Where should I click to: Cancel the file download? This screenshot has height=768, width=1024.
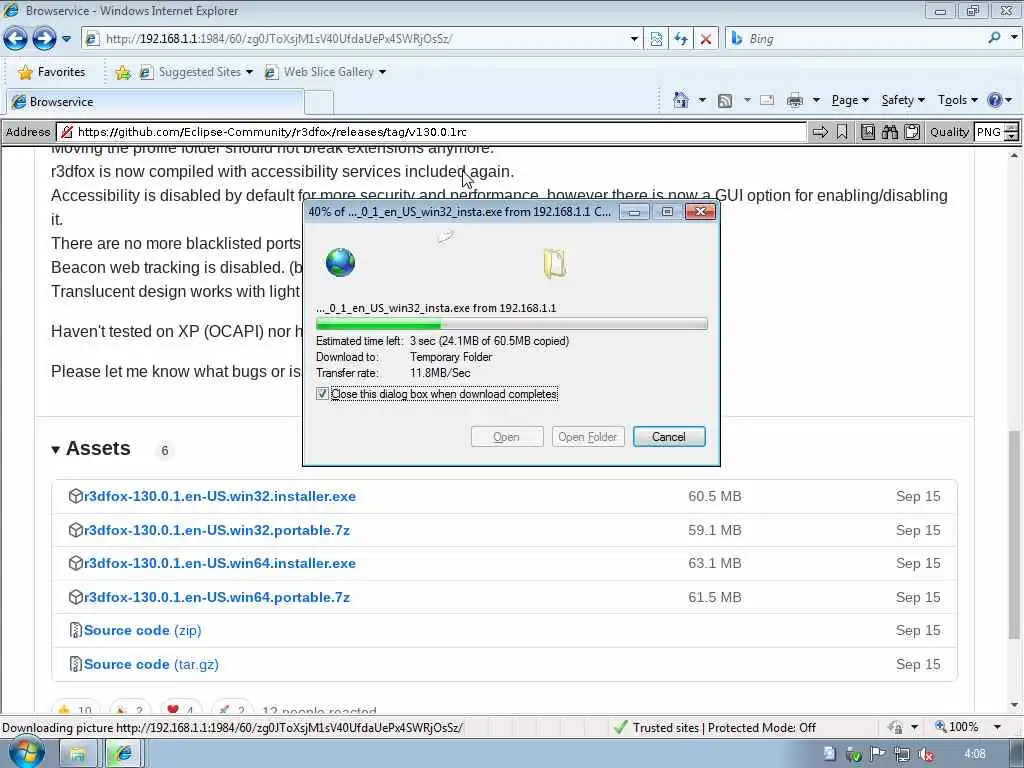(x=669, y=437)
